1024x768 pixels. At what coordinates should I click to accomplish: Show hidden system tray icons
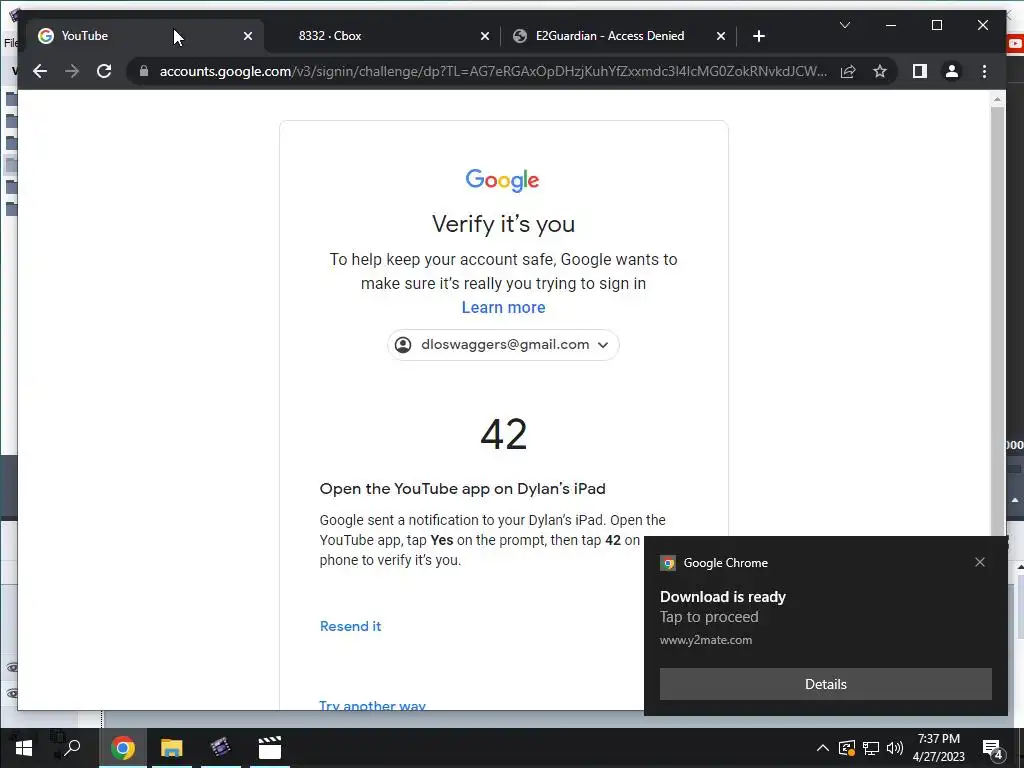pyautogui.click(x=823, y=748)
